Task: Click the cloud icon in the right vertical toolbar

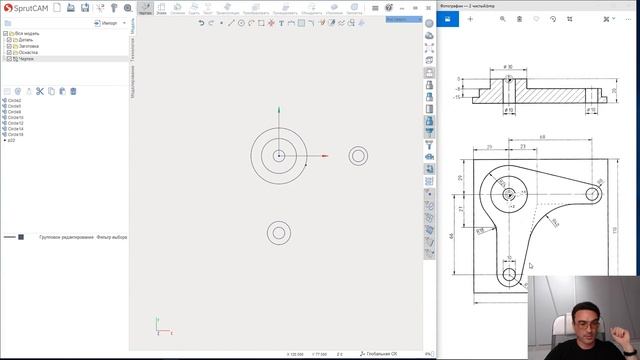Action: pyautogui.click(x=429, y=36)
